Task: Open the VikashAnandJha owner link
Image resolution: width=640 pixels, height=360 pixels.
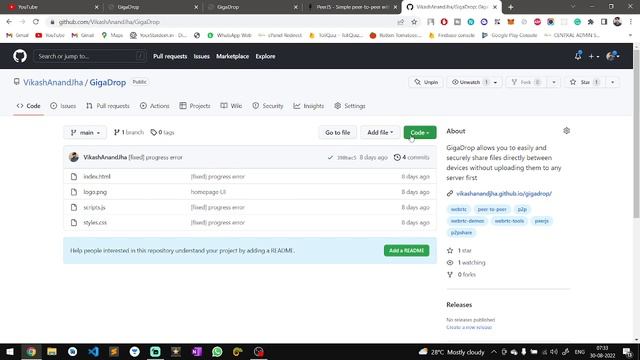Action: (53, 82)
